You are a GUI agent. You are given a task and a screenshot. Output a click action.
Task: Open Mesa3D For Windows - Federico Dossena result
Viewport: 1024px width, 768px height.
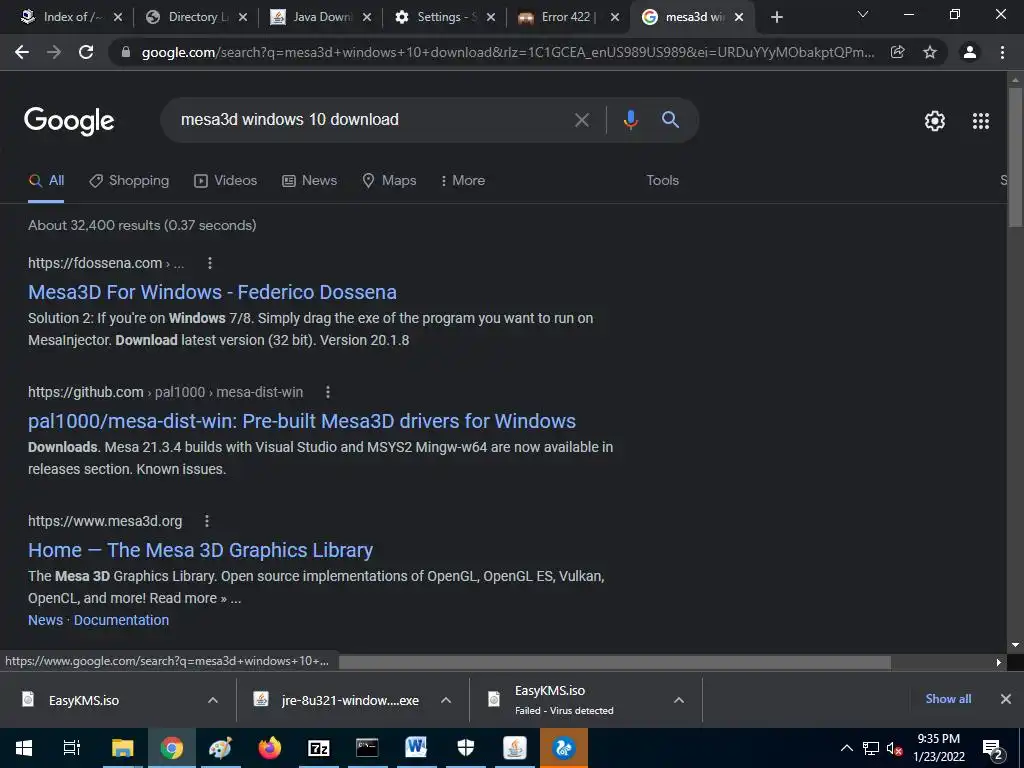click(x=212, y=292)
